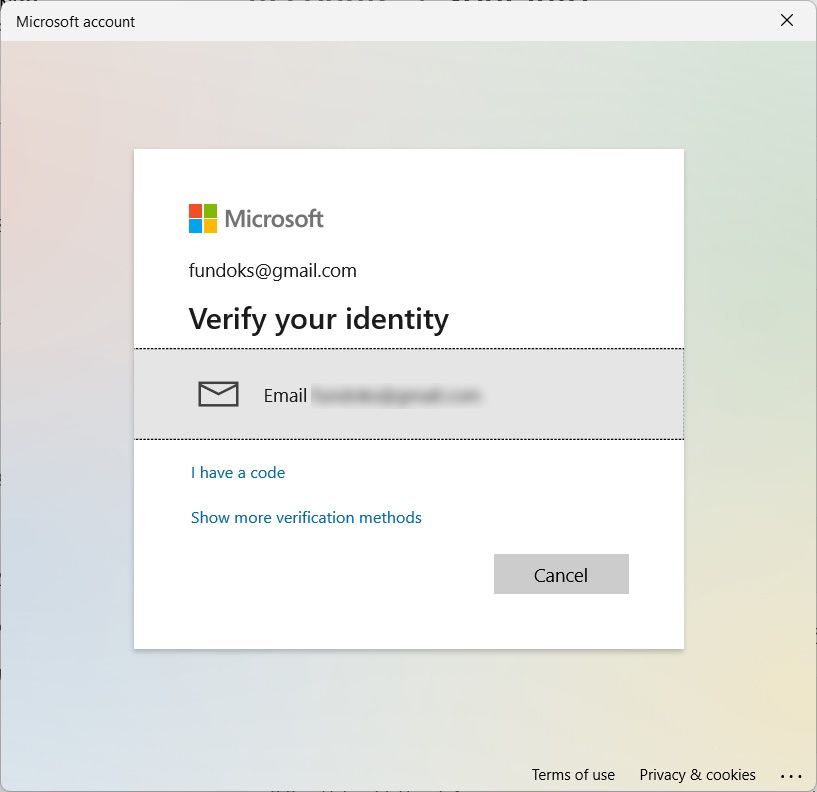This screenshot has width=817, height=792.
Task: Click the Microsoft account title bar
Action: pos(74,21)
